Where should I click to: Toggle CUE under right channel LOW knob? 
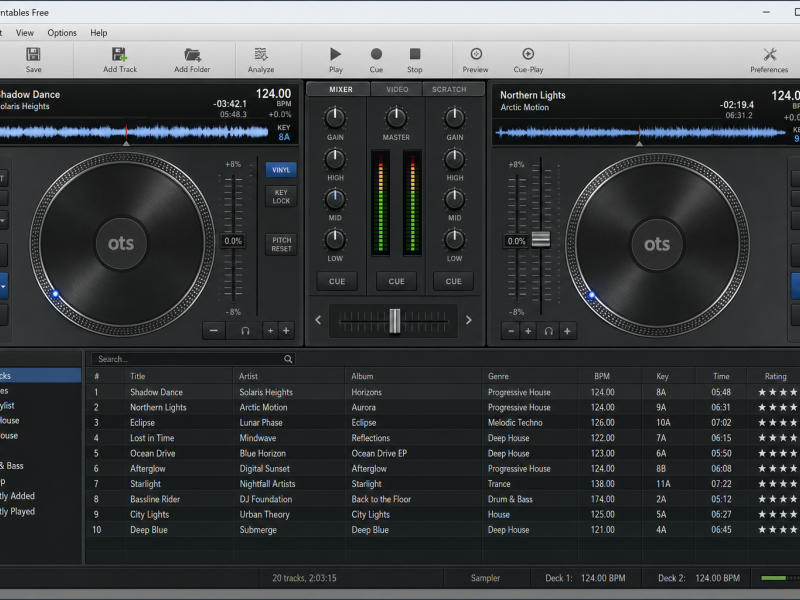(454, 281)
